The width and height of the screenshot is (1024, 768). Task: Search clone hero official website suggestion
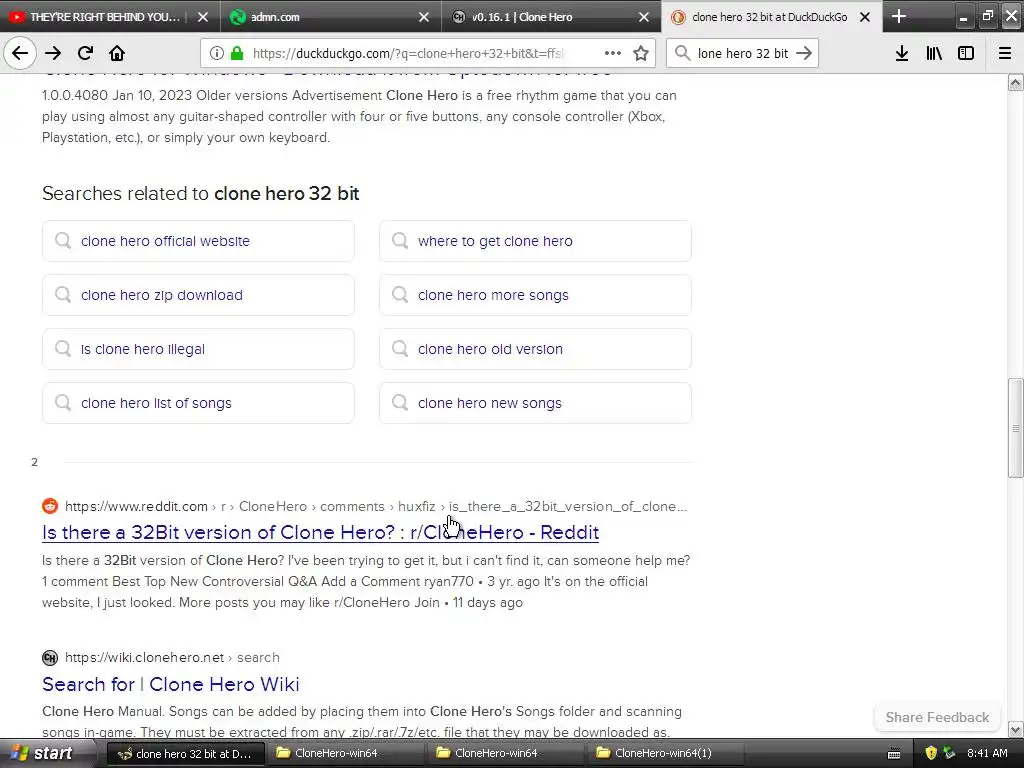(198, 241)
